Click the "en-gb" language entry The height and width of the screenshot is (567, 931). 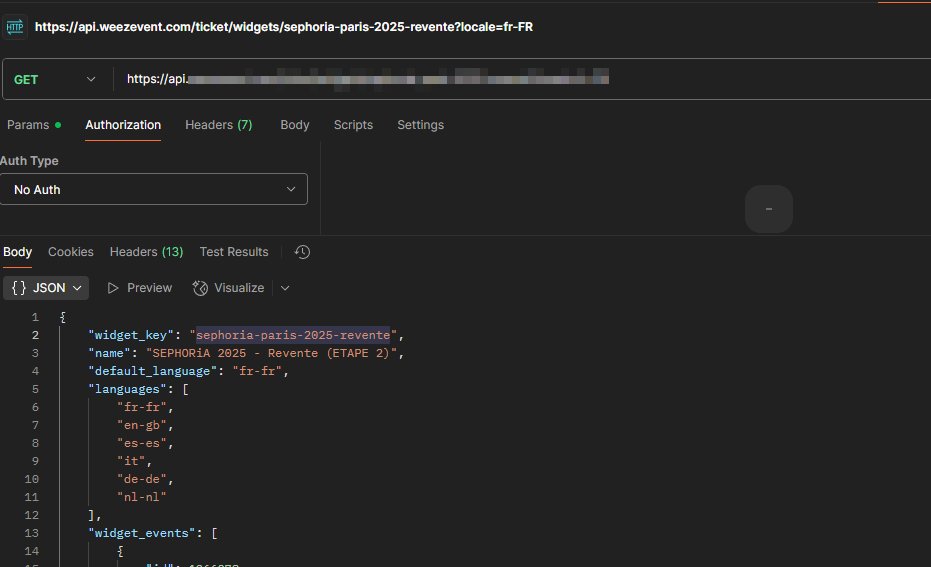(x=141, y=425)
